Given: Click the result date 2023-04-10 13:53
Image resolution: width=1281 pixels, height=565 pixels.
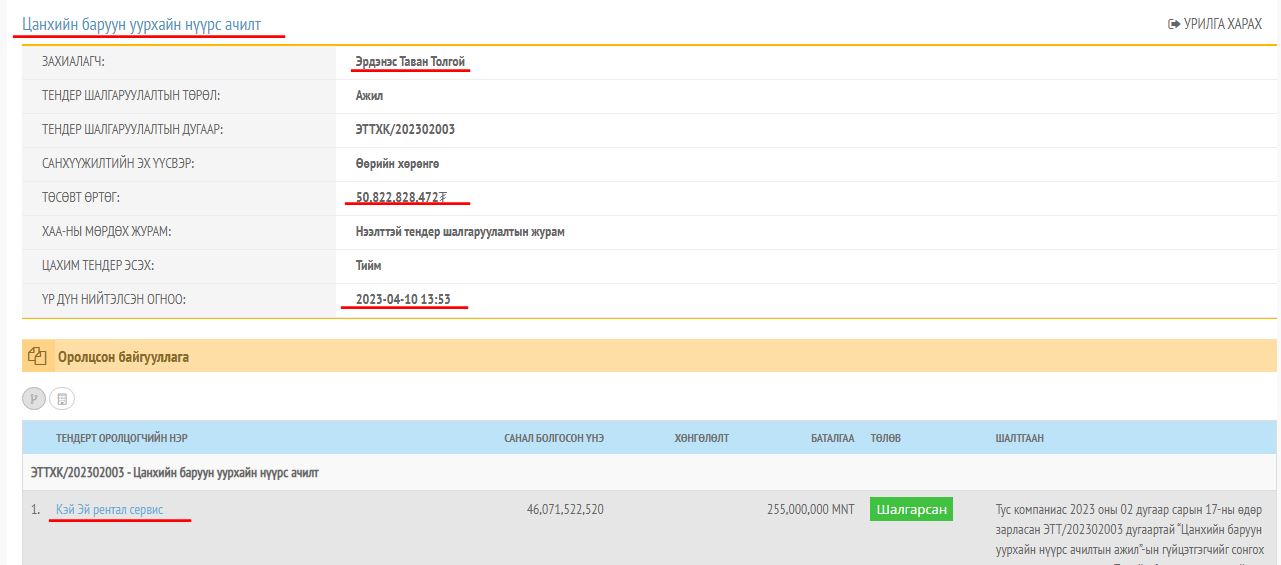Looking at the screenshot, I should pyautogui.click(x=403, y=299).
